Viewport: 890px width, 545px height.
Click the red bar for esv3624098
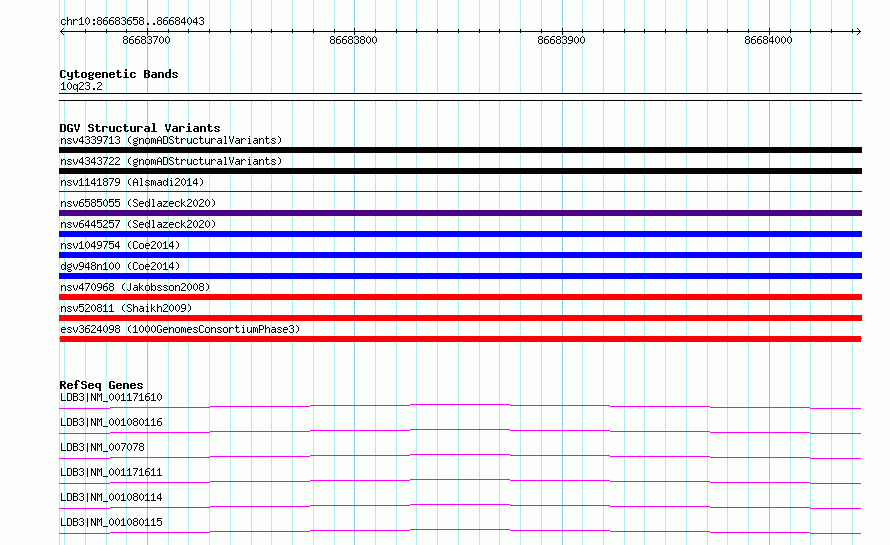460,339
